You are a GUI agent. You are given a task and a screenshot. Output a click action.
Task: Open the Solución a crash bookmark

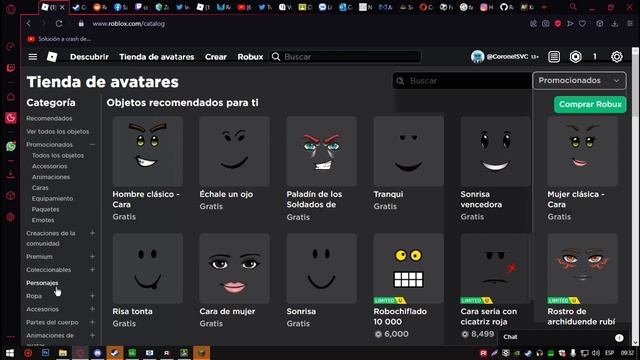[x=60, y=39]
